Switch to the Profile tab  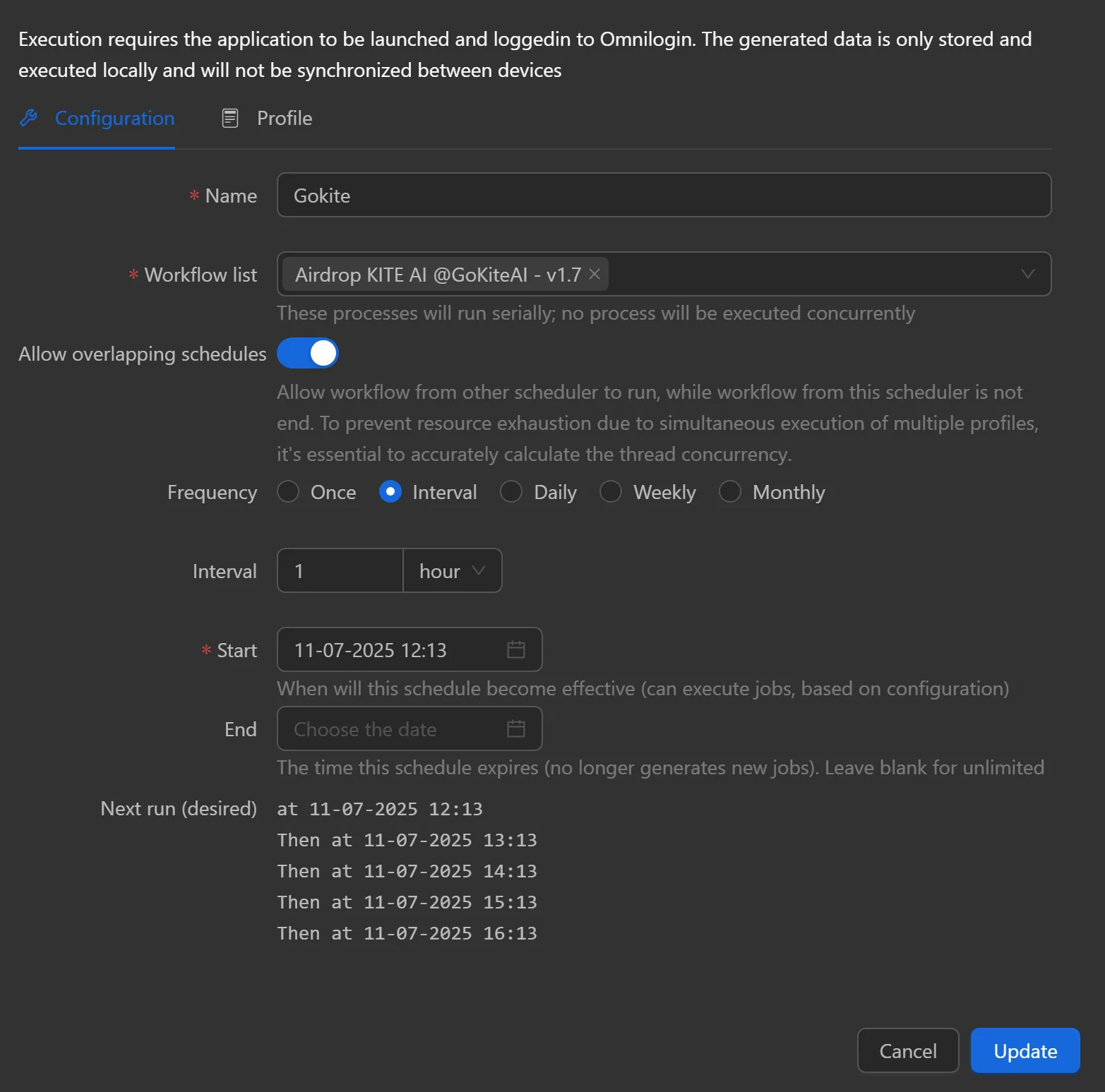pyautogui.click(x=284, y=118)
